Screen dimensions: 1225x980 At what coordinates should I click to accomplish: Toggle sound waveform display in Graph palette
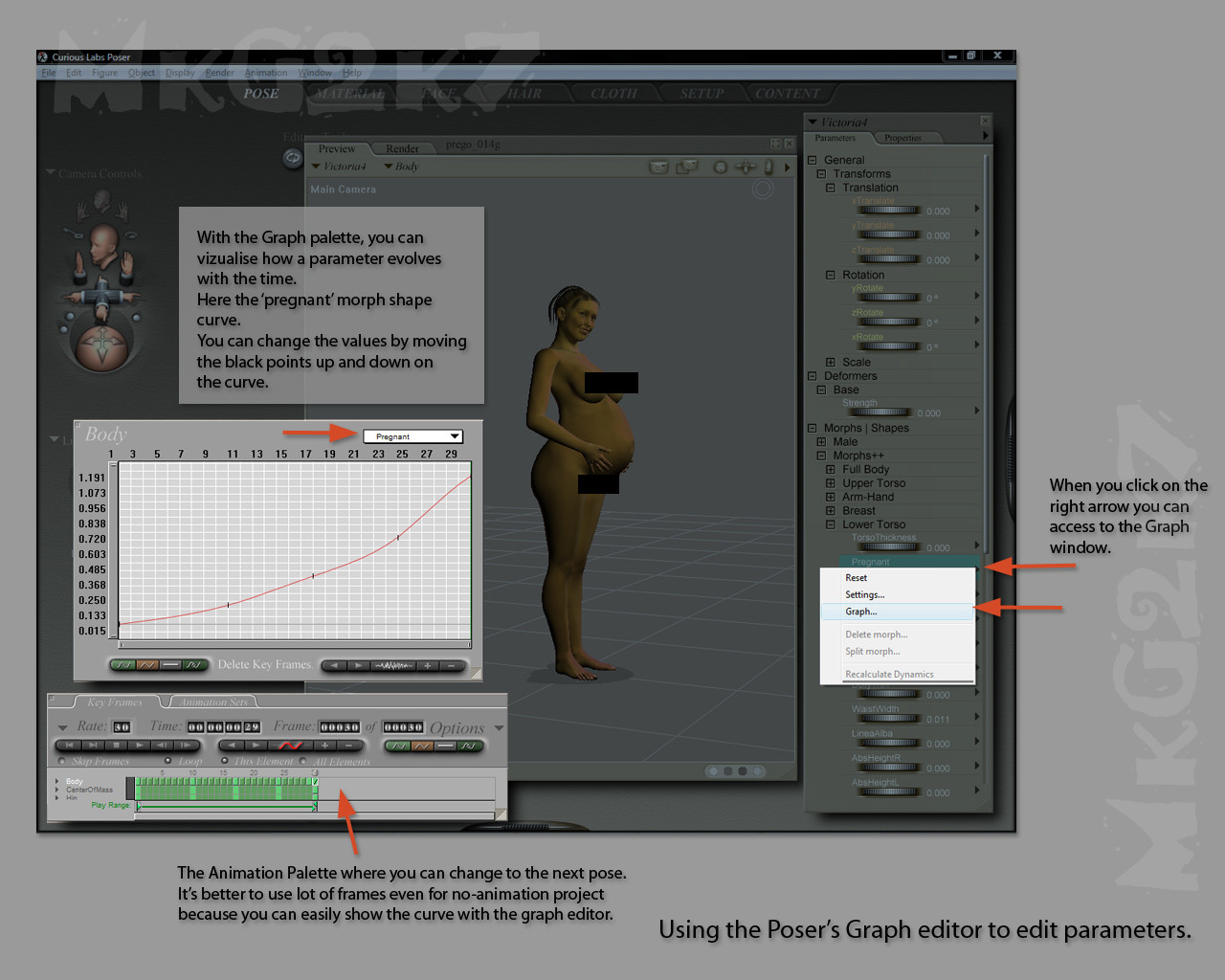392,665
